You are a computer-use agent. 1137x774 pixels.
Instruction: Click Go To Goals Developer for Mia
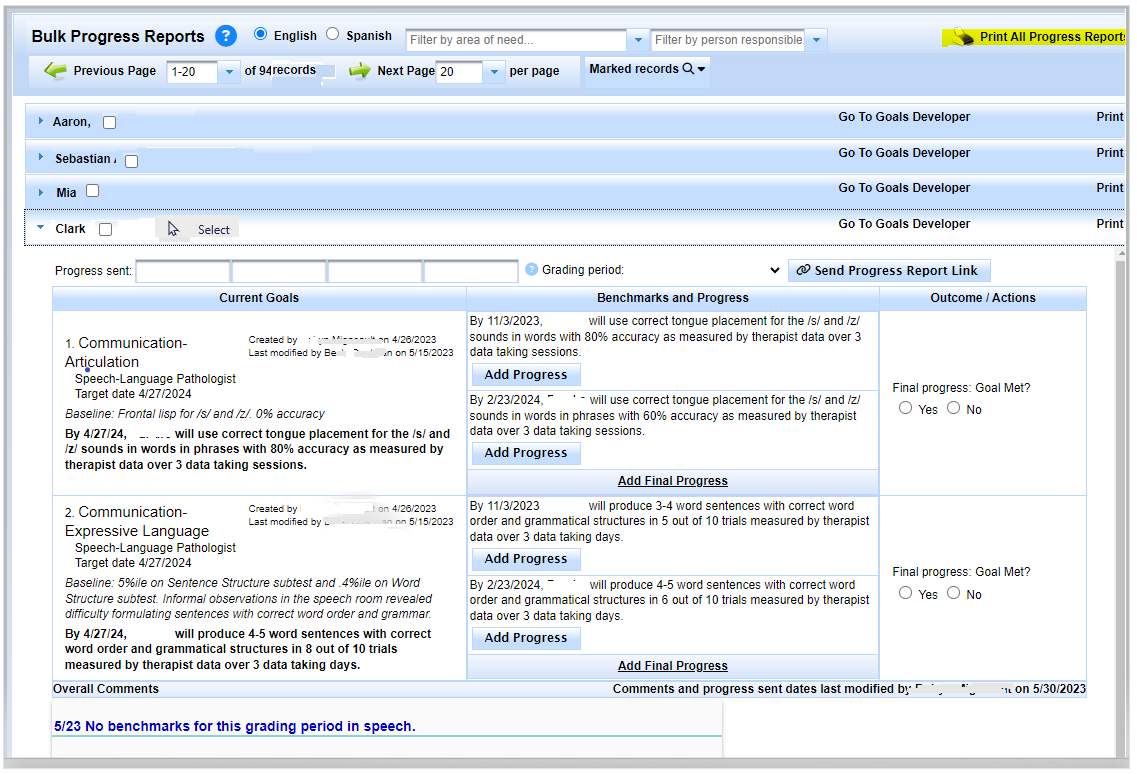point(904,188)
